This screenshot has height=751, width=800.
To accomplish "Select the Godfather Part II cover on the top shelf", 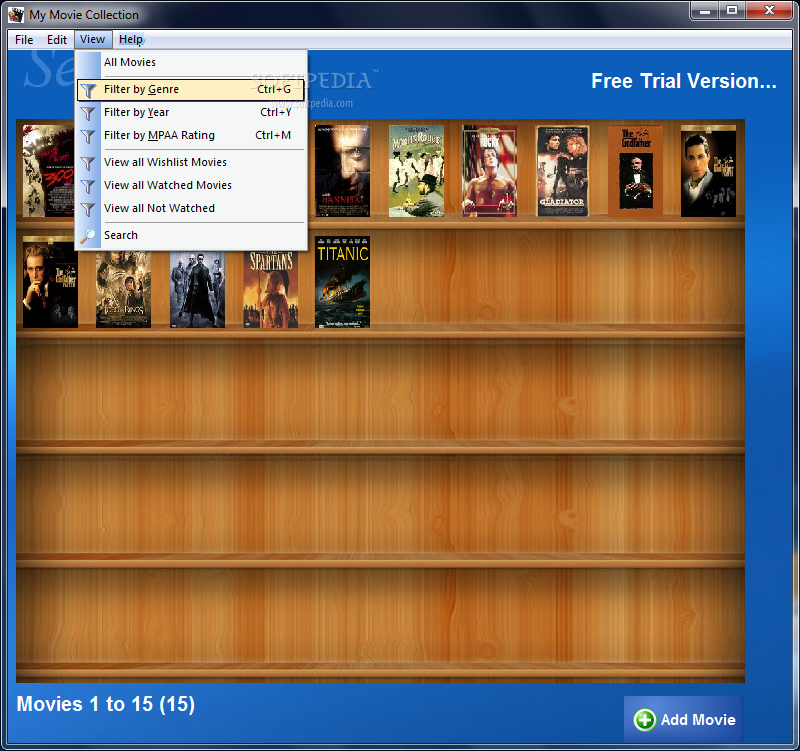I will (x=708, y=171).
